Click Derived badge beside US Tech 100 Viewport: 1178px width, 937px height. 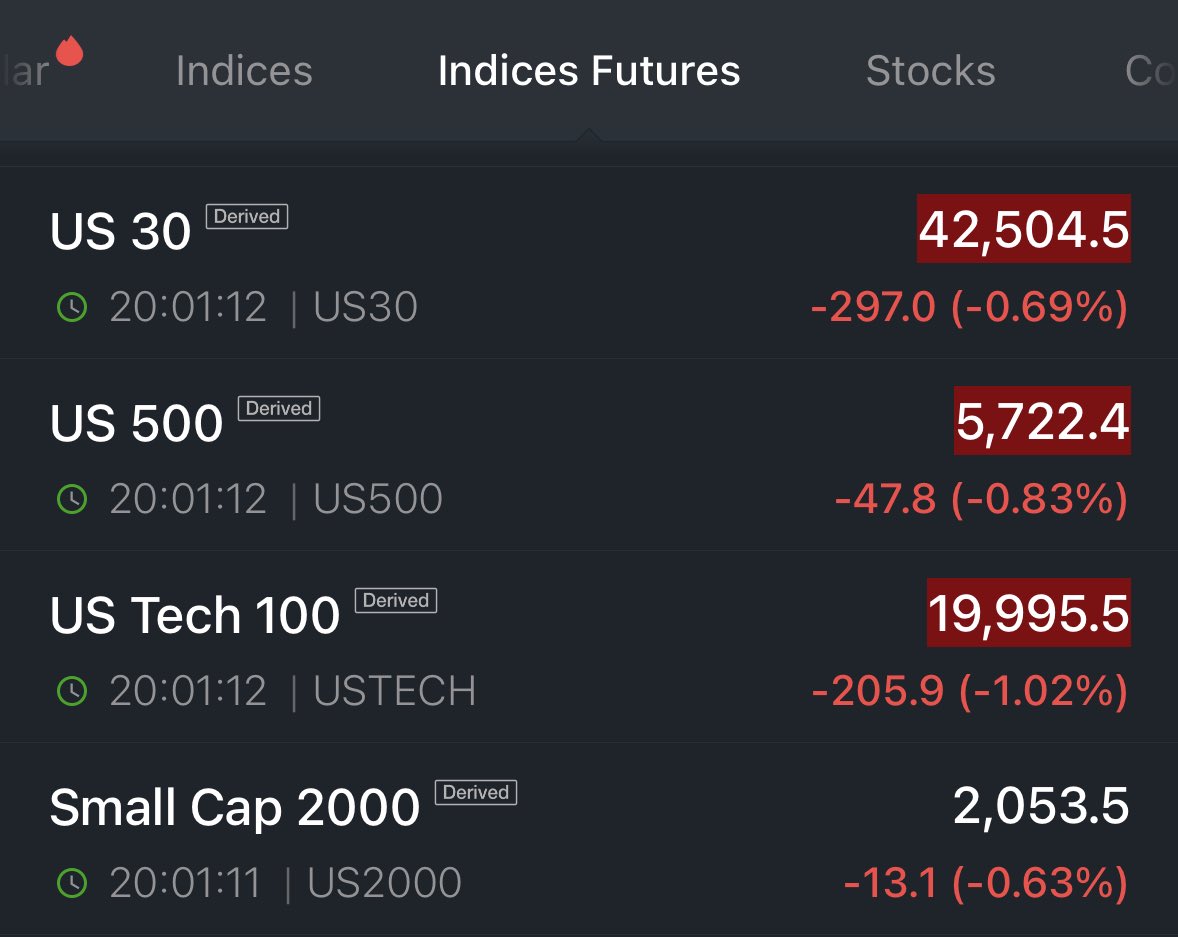click(x=396, y=600)
